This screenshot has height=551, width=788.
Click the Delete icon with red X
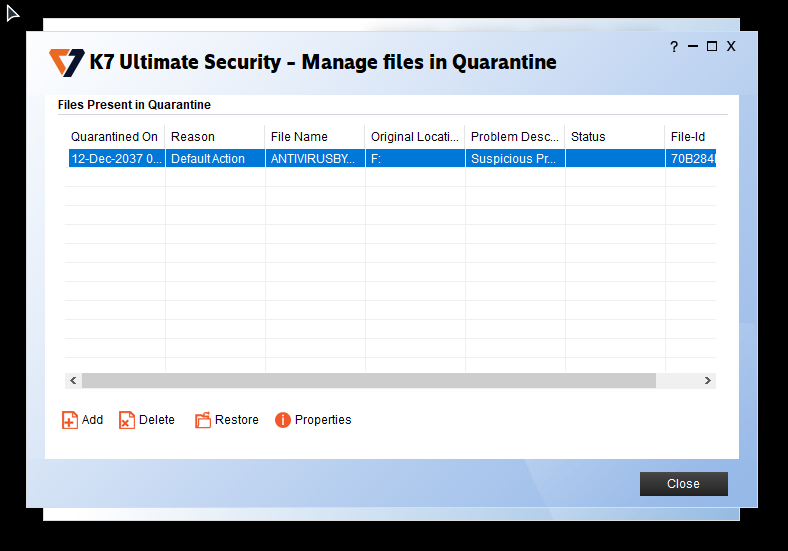(x=127, y=420)
